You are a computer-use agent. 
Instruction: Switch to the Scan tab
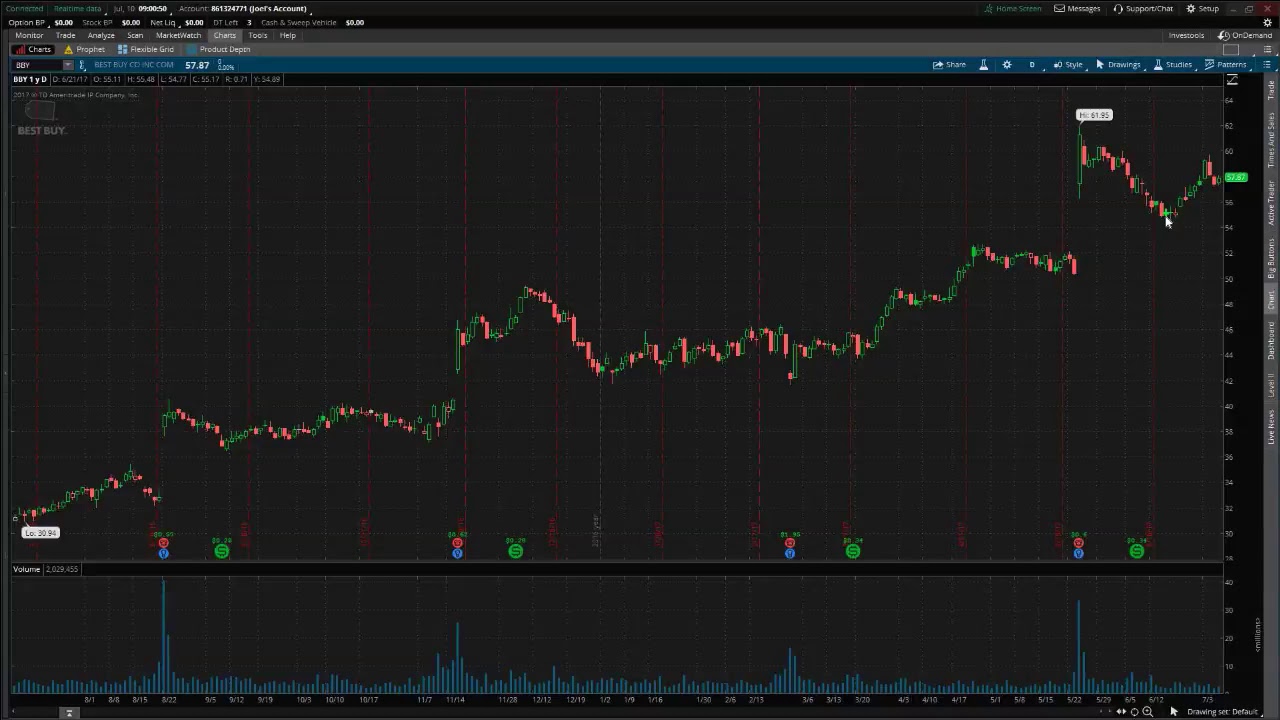[x=135, y=35]
